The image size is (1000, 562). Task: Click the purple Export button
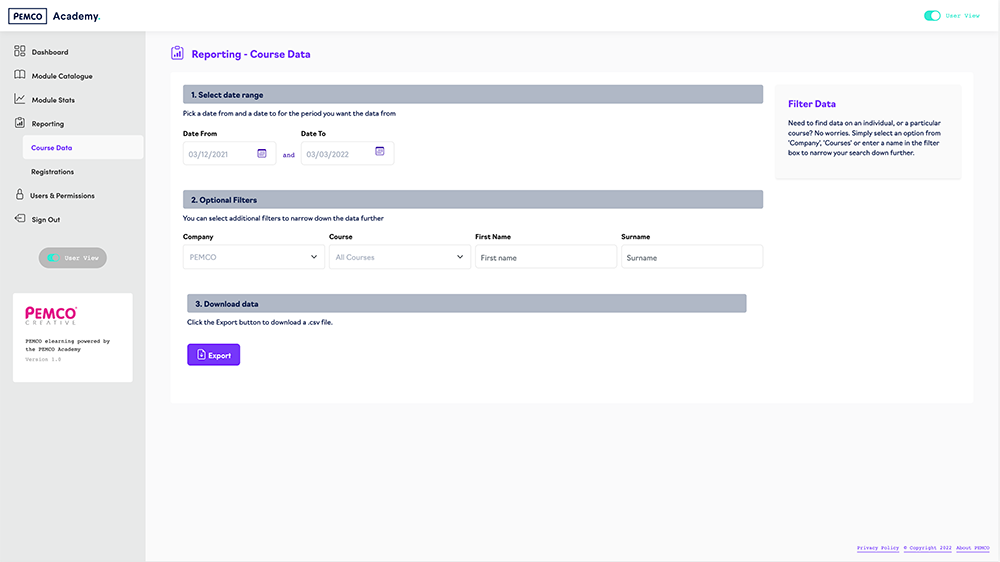click(x=213, y=355)
